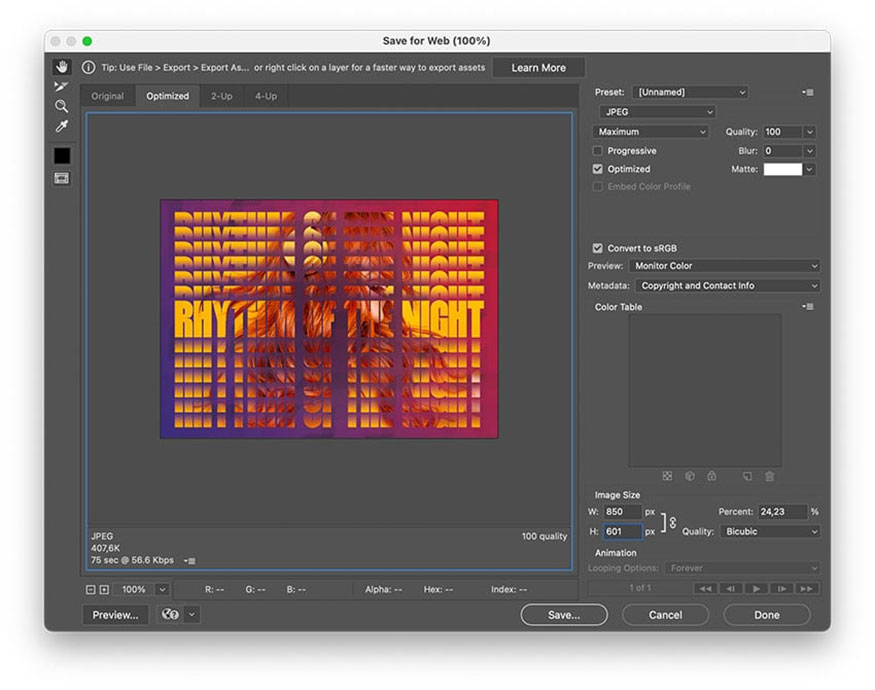This screenshot has width=875, height=690.
Task: Select the Hand tool
Action: point(62,67)
